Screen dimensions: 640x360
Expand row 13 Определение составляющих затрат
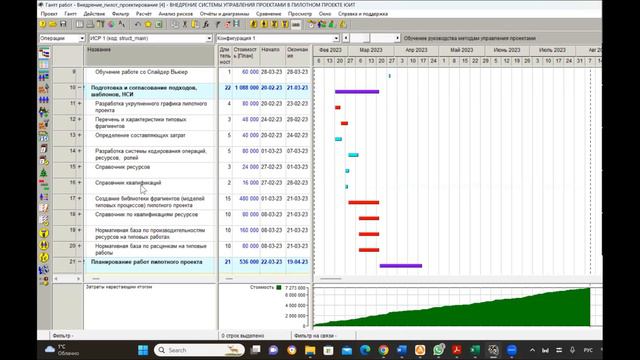[x=80, y=135]
